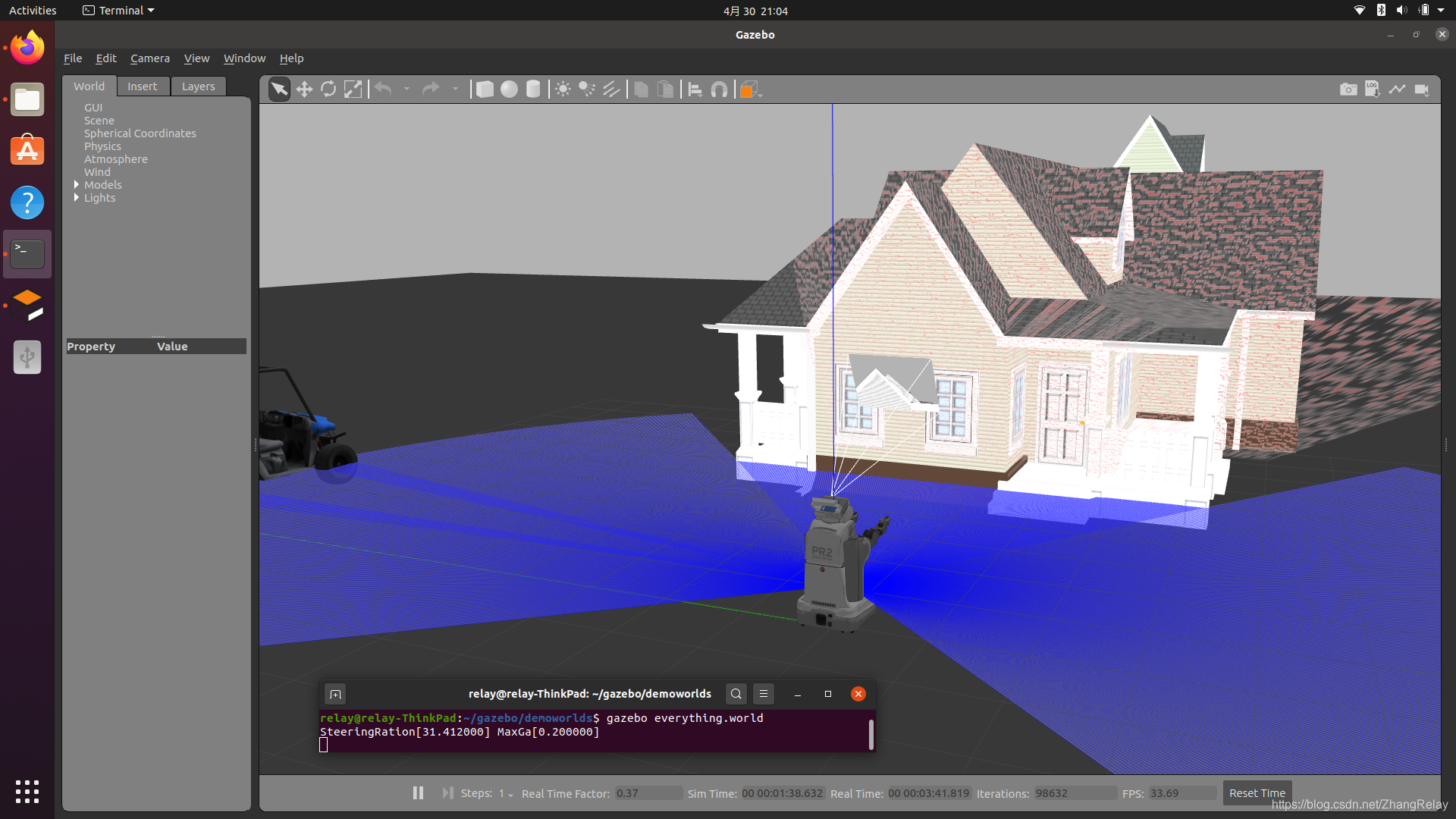Open Firefox from the dock
The height and width of the screenshot is (819, 1456).
pyautogui.click(x=27, y=48)
